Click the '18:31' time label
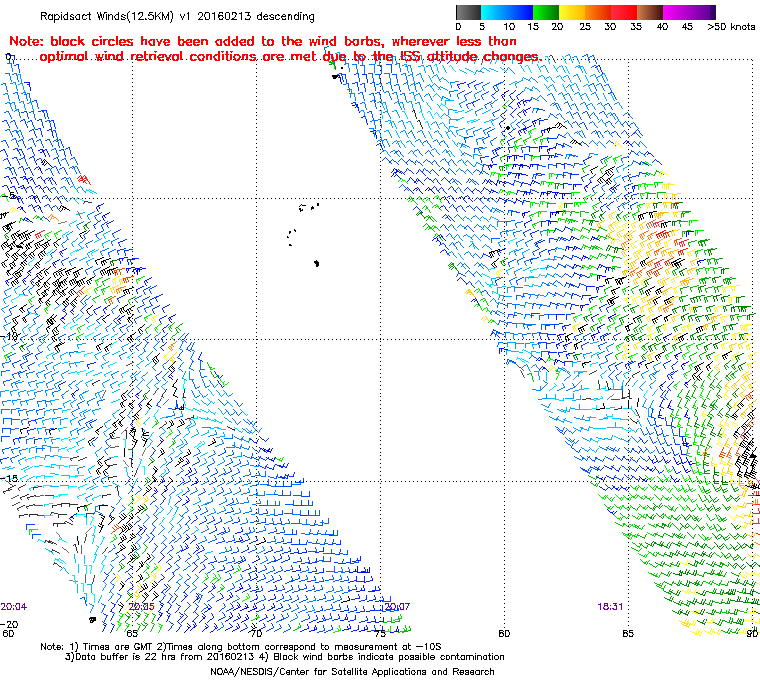Viewport: 760px width, 688px height. [x=610, y=607]
